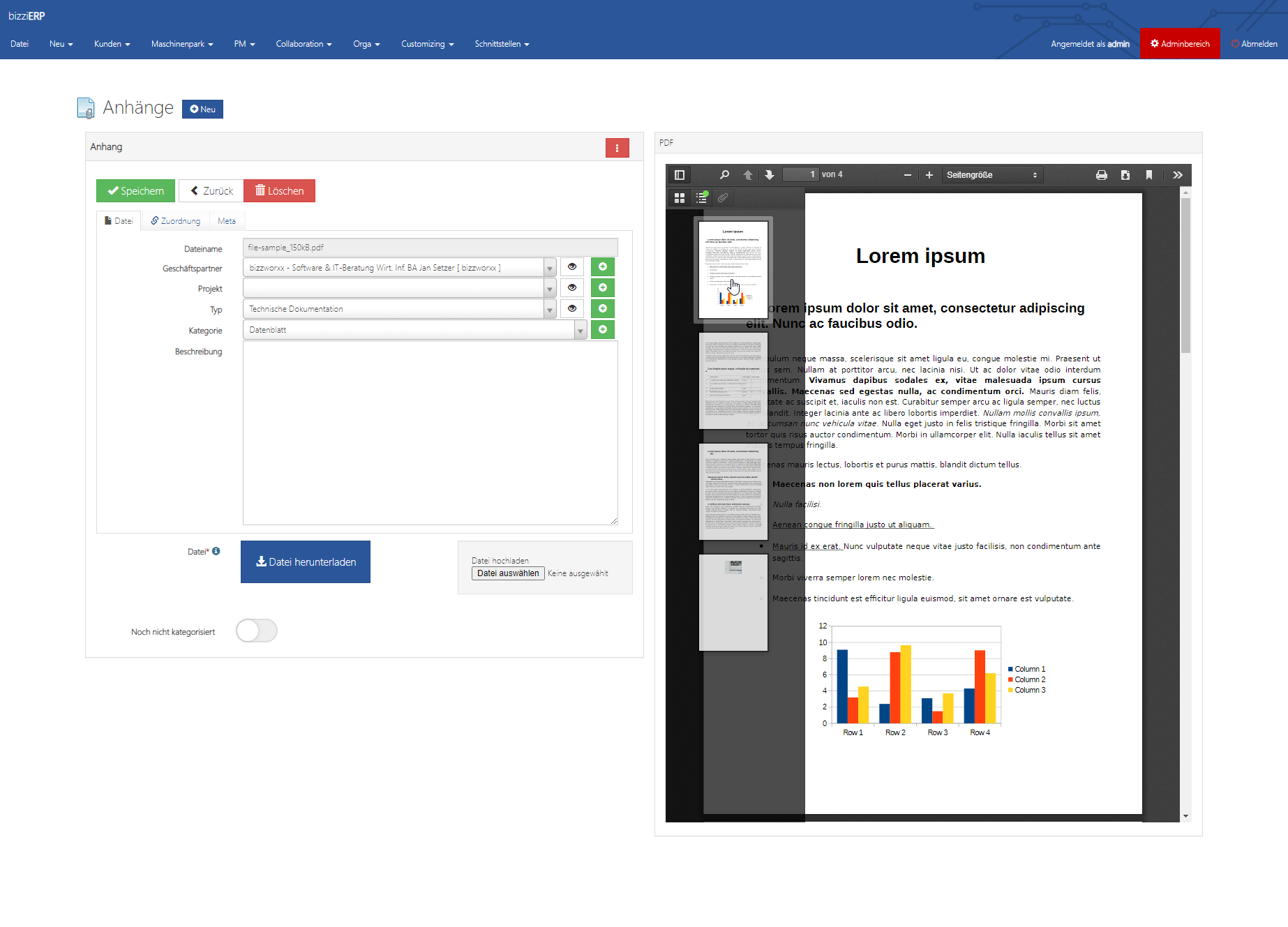1288x927 pixels.
Task: Open the PDF search tool
Action: tap(725, 174)
